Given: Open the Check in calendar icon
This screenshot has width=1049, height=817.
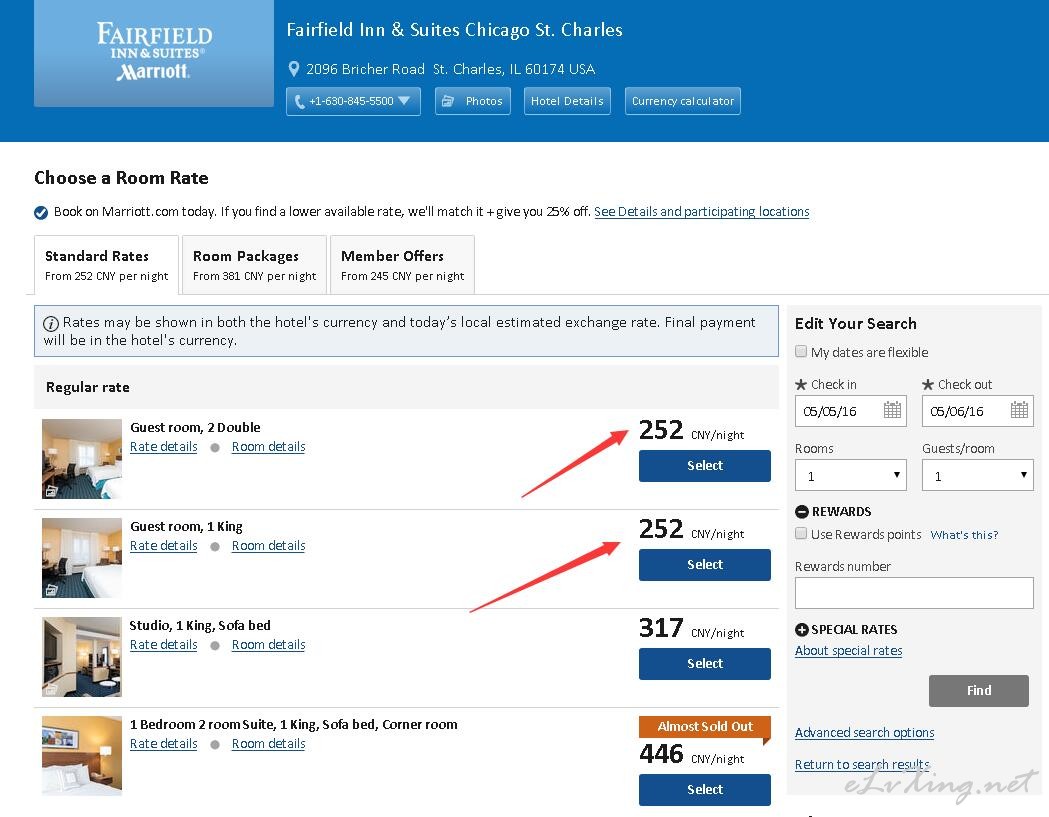Looking at the screenshot, I should click(892, 410).
